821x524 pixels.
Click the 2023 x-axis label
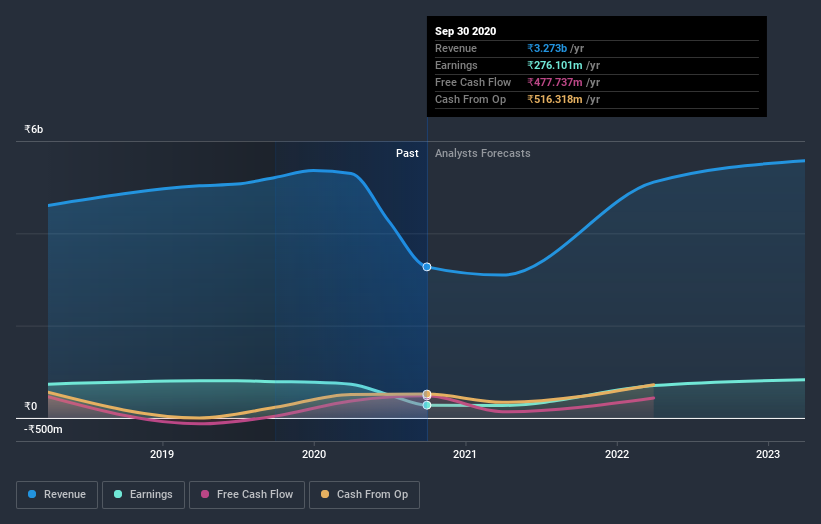(x=768, y=454)
